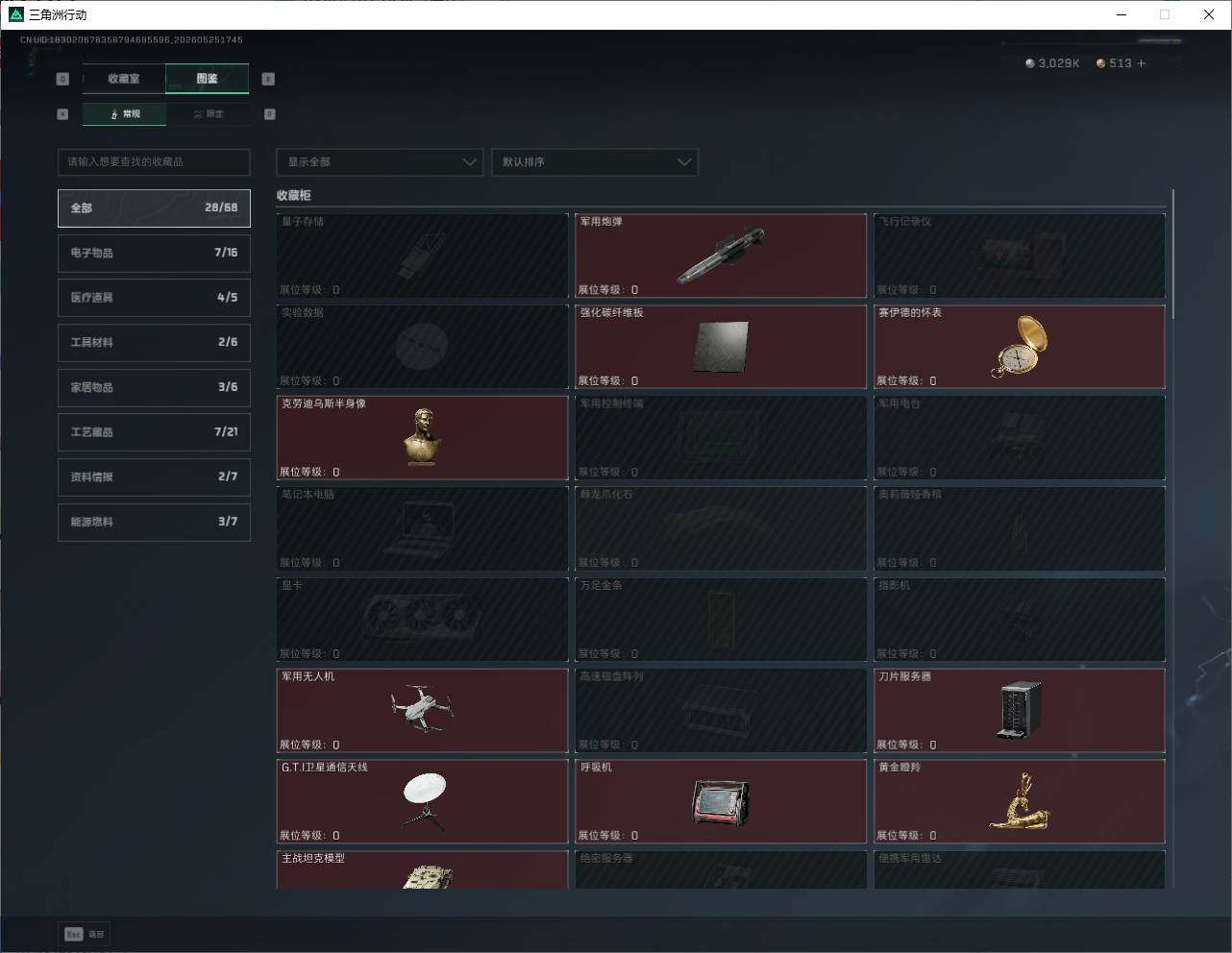
Task: Open the locked 军用电台 radio item
Action: tap(1020, 438)
